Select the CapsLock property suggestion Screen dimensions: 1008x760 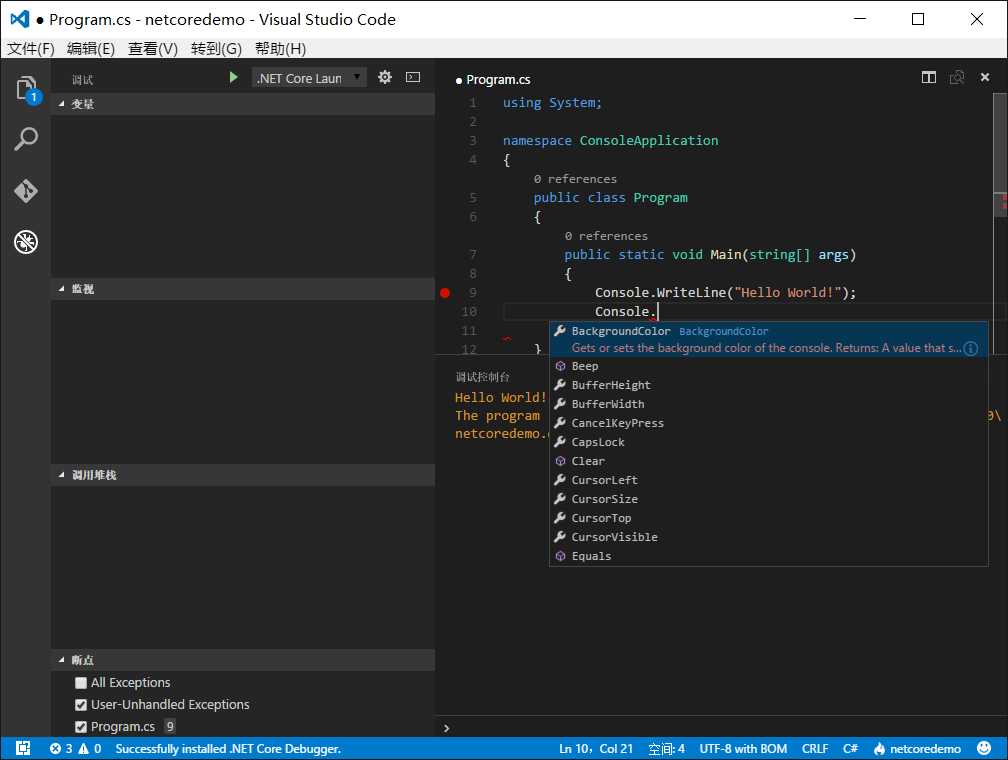(x=768, y=442)
